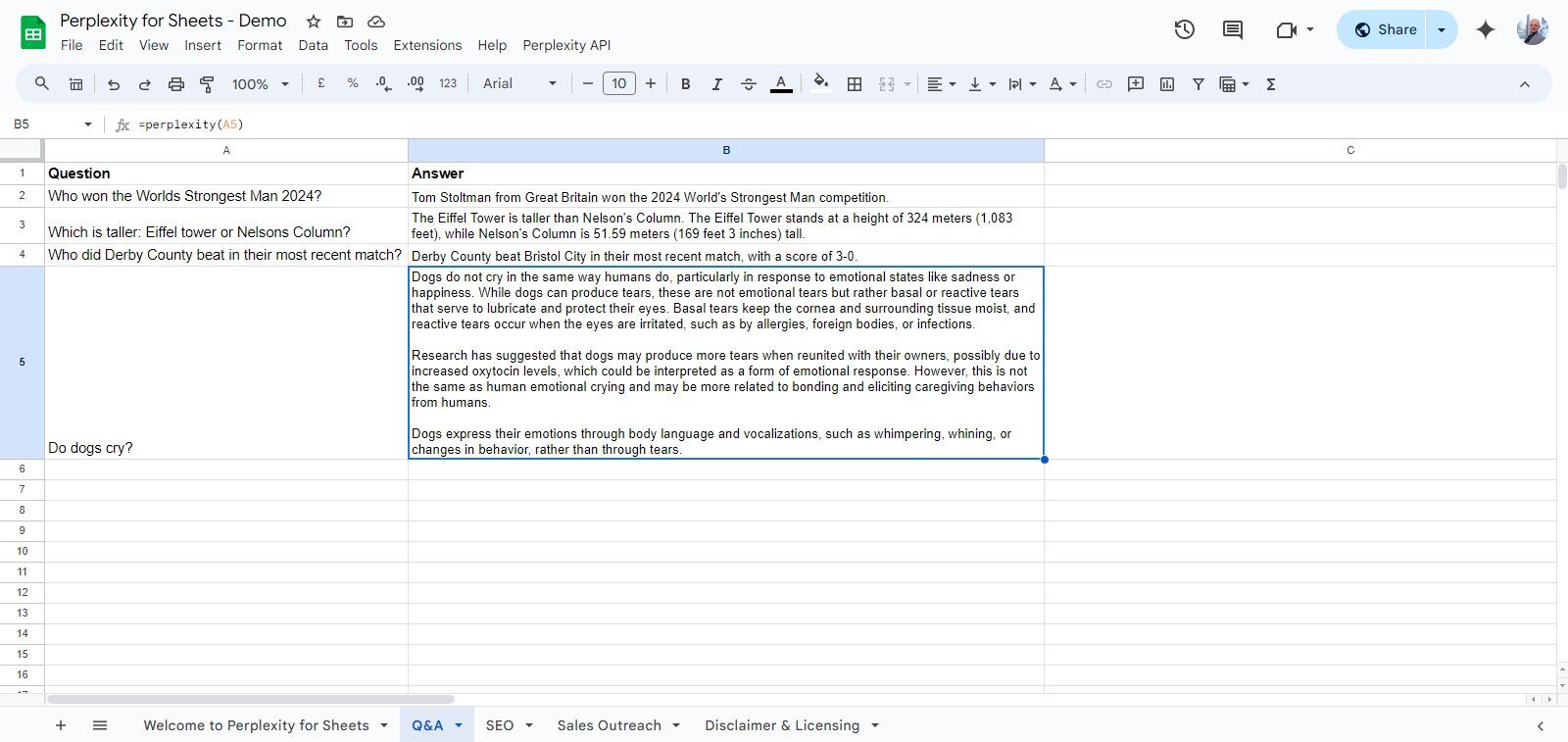Click the font size field

coord(619,84)
